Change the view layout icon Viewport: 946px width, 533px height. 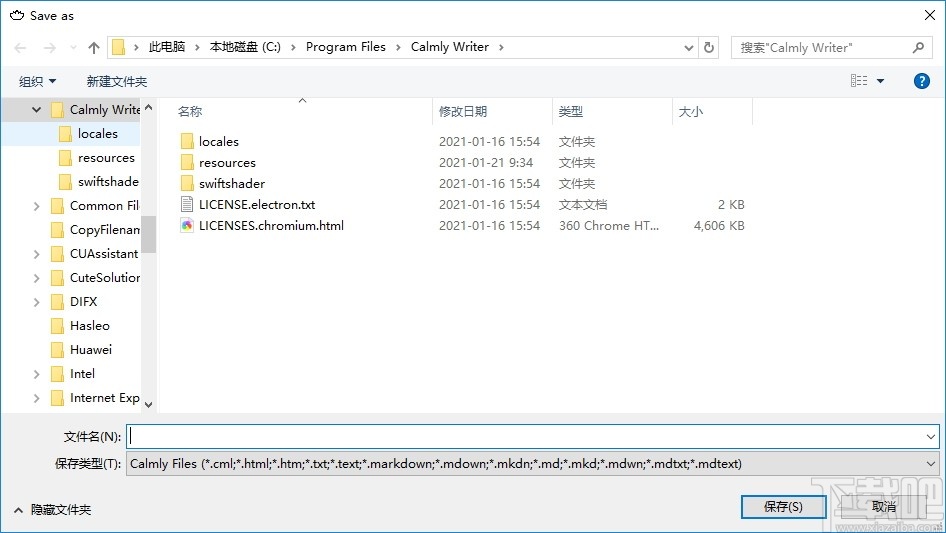[x=859, y=80]
